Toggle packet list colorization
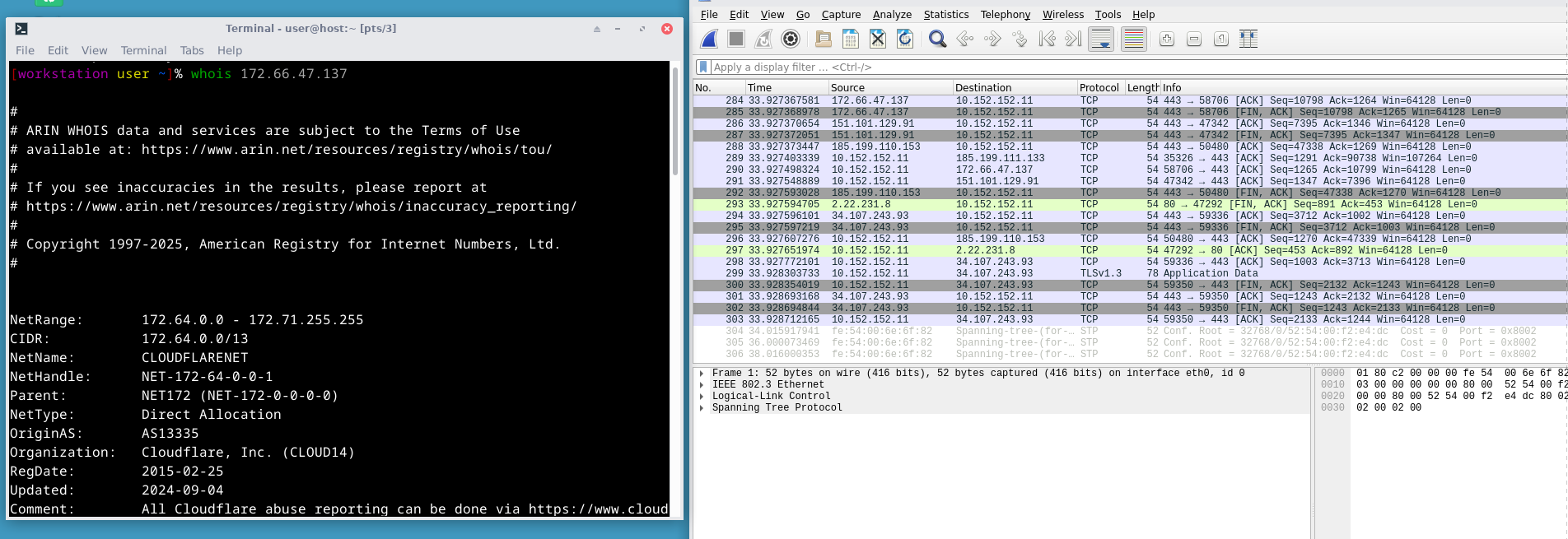This screenshot has width=1568, height=539. (x=1134, y=39)
